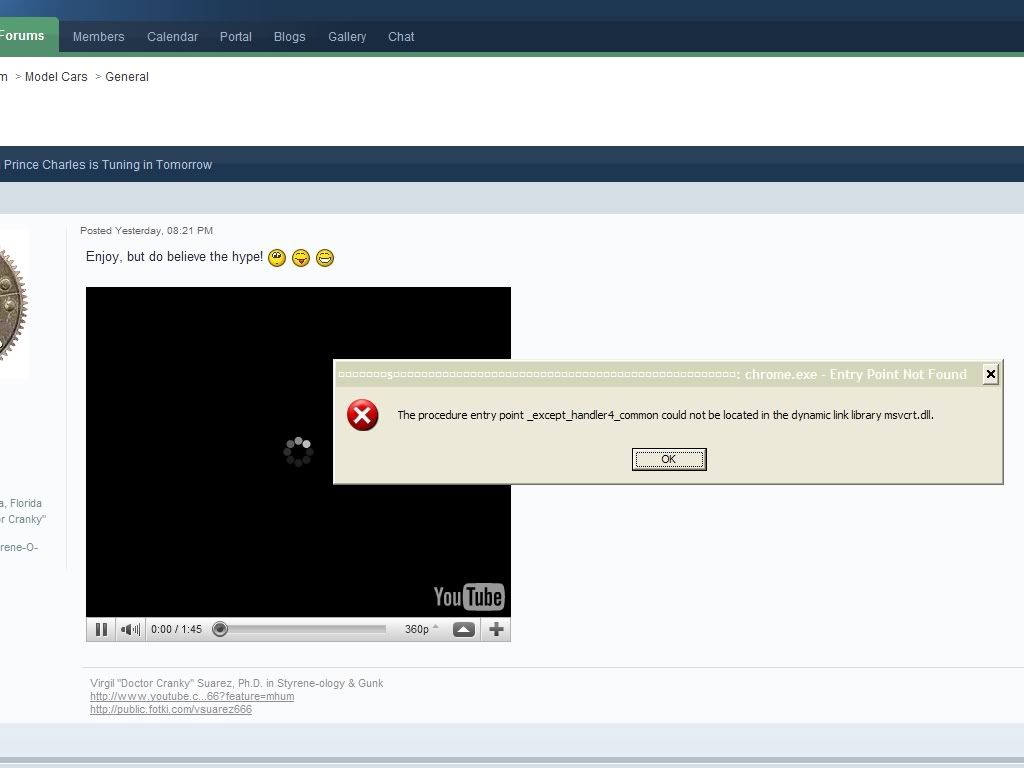Follow the General breadcrumb link
1024x768 pixels.
pos(127,76)
